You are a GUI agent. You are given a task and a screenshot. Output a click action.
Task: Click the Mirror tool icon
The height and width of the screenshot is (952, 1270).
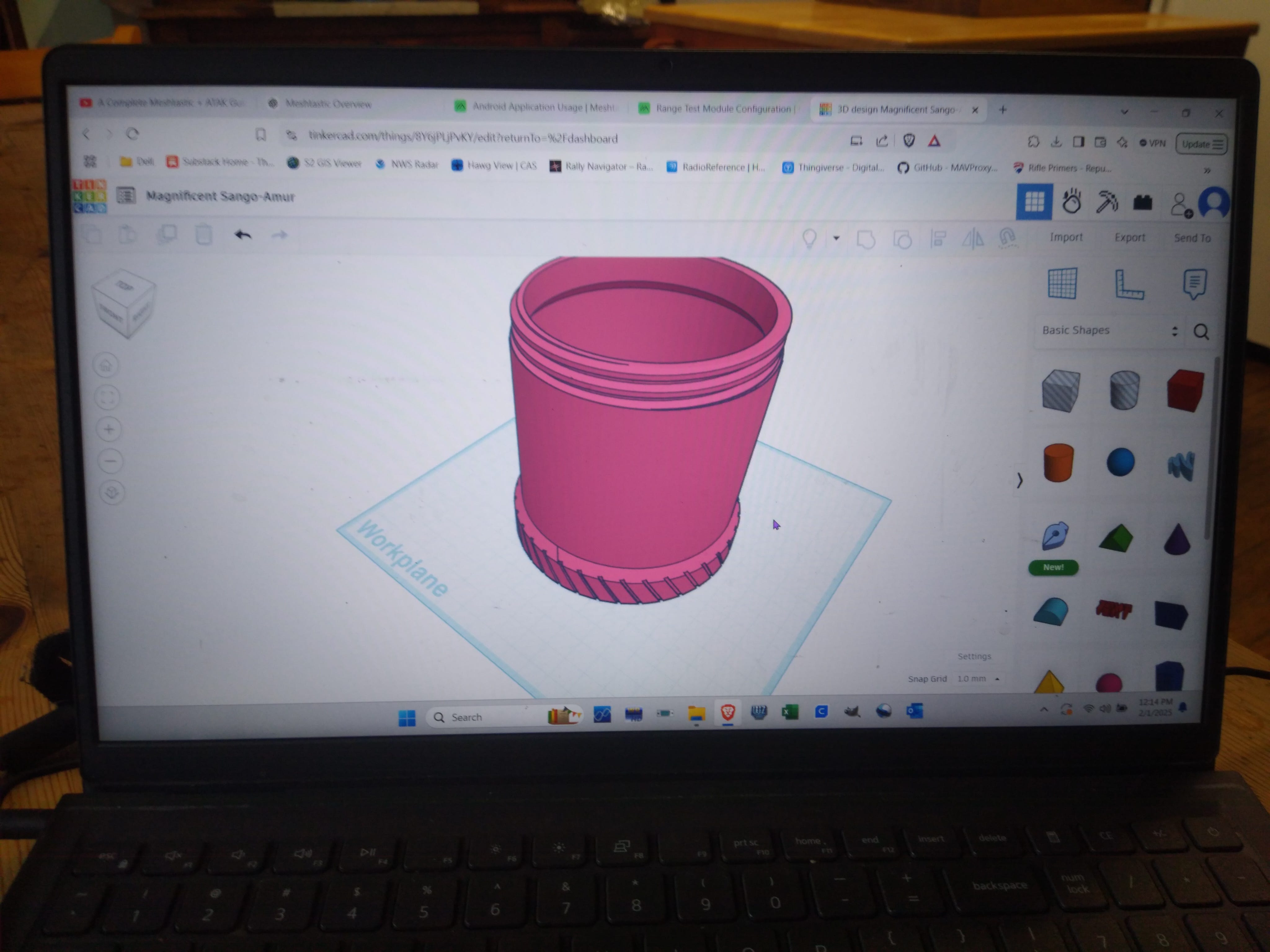pyautogui.click(x=973, y=239)
